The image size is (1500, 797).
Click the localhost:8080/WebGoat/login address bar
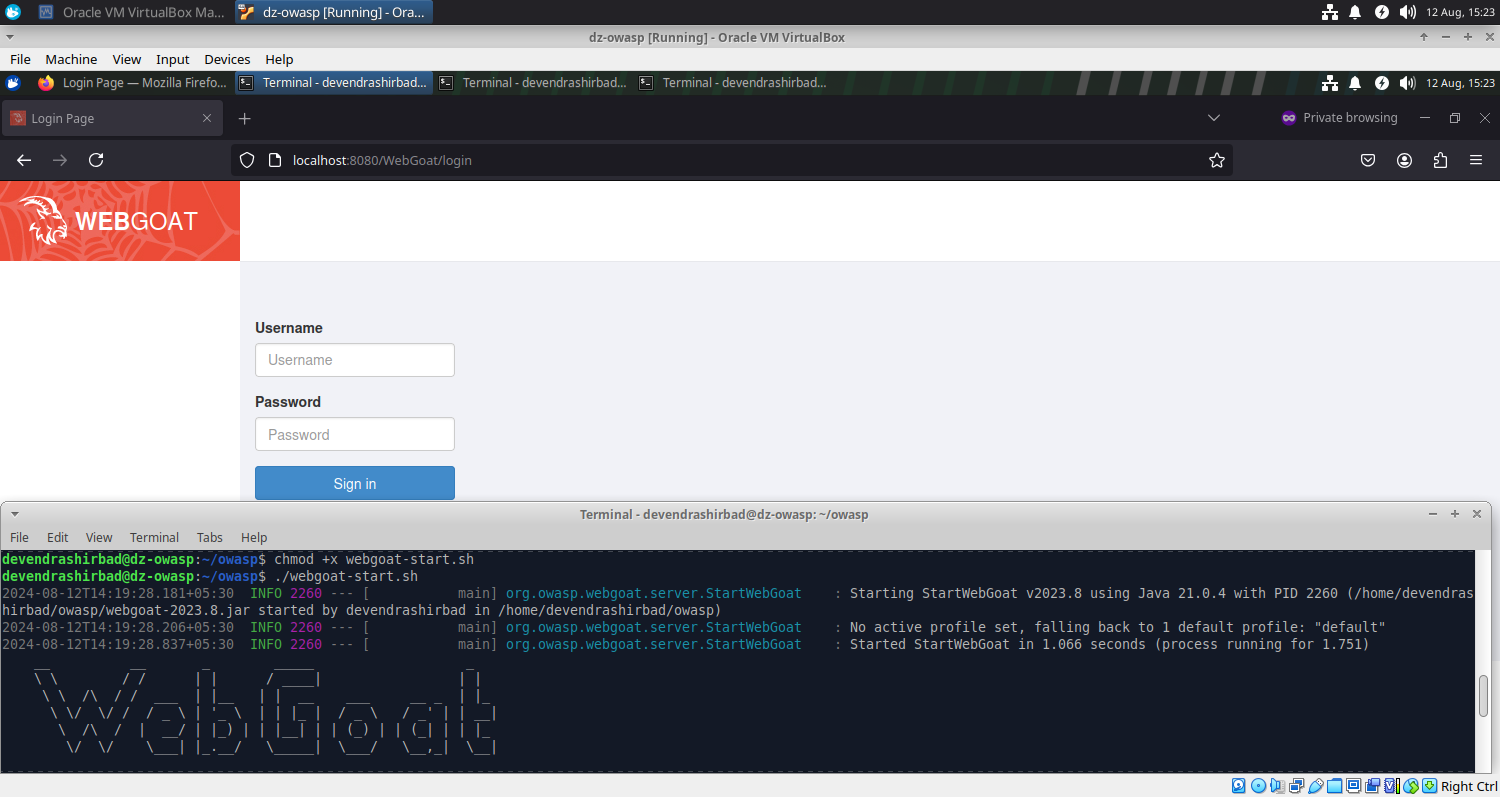[x=732, y=160]
